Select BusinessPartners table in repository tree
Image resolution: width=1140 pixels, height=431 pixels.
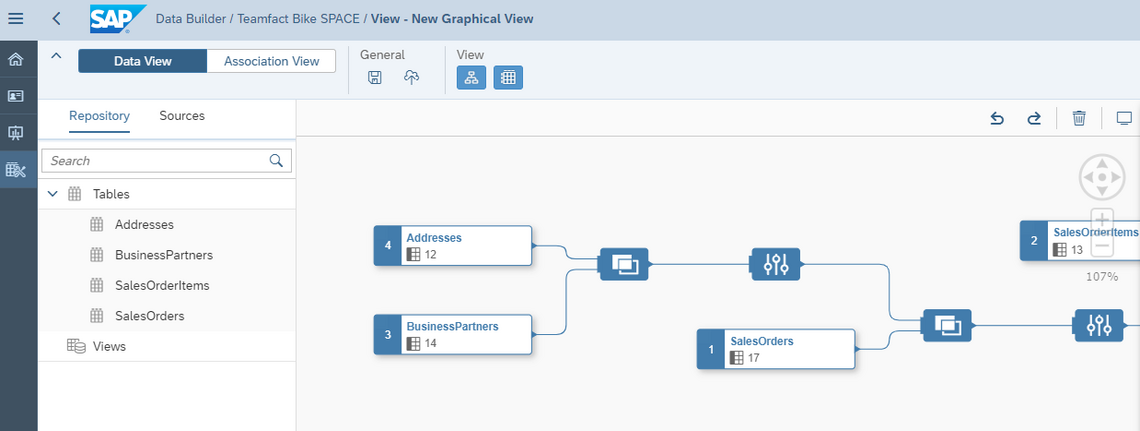[167, 255]
